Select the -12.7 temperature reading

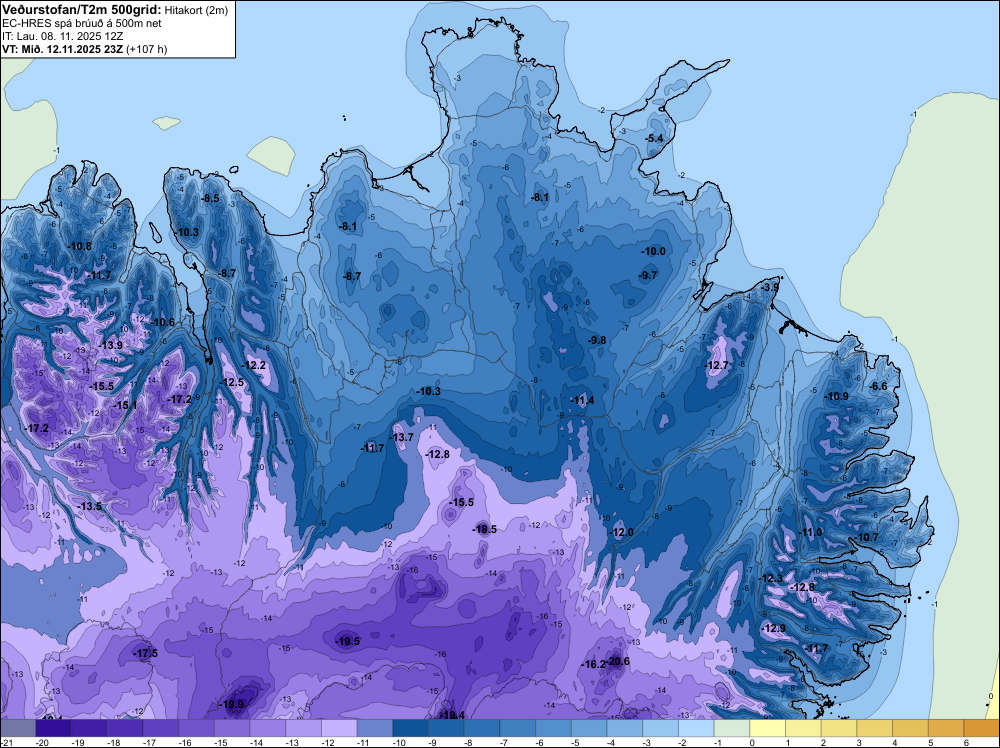coord(717,365)
